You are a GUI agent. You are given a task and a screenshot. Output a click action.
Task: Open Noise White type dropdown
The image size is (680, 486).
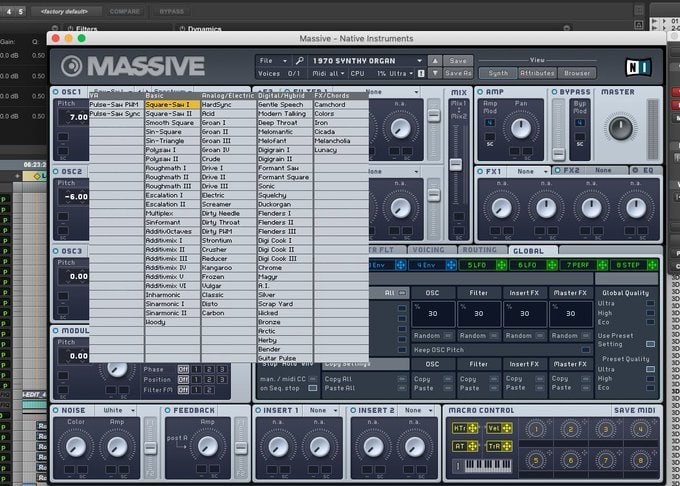[x=119, y=410]
